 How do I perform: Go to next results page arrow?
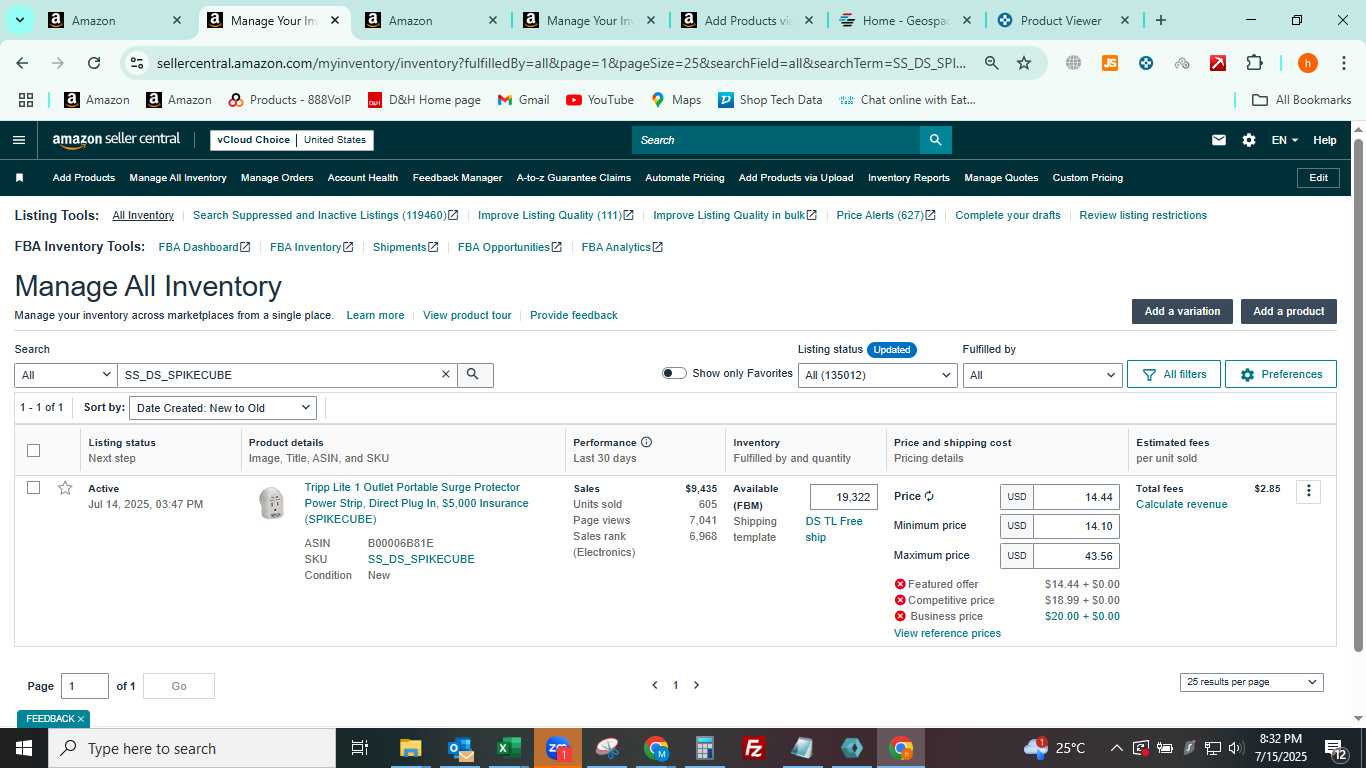(697, 685)
